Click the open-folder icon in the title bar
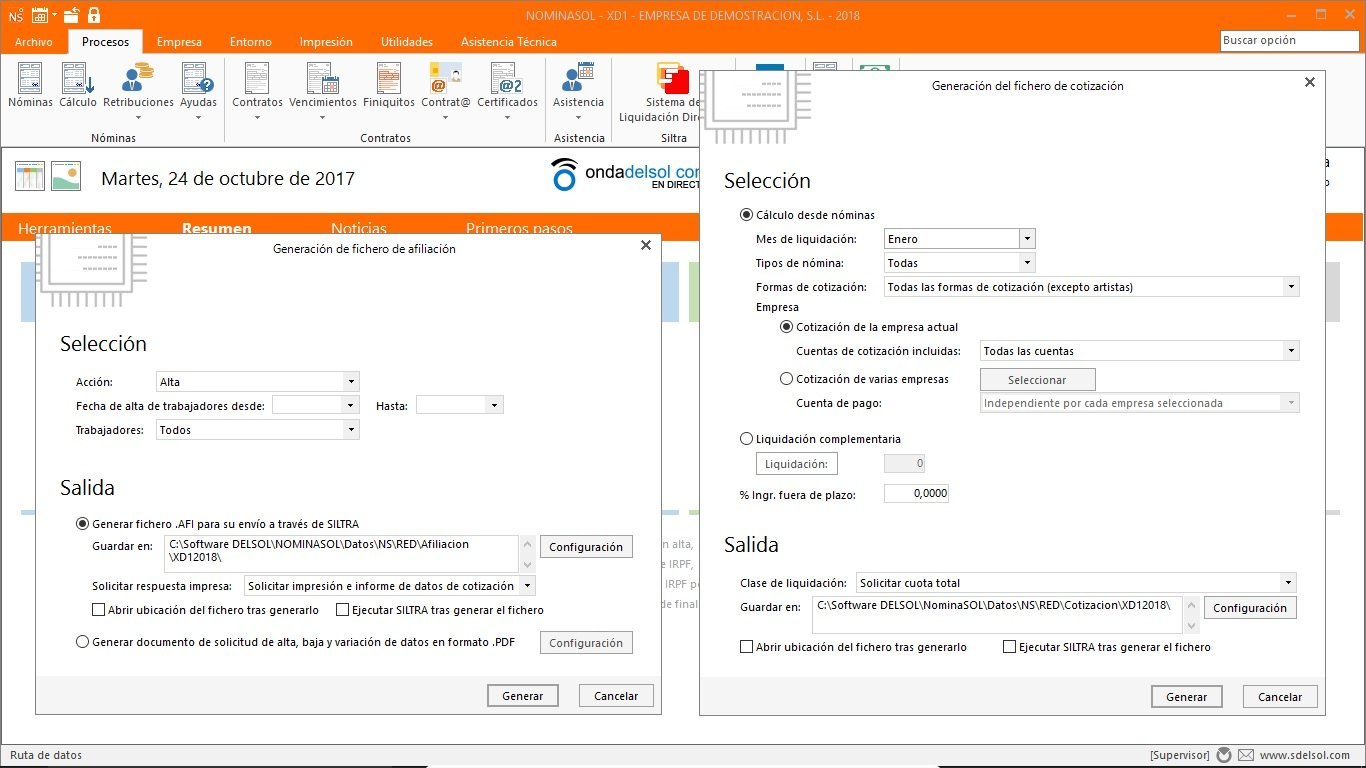The image size is (1366, 768). point(71,15)
